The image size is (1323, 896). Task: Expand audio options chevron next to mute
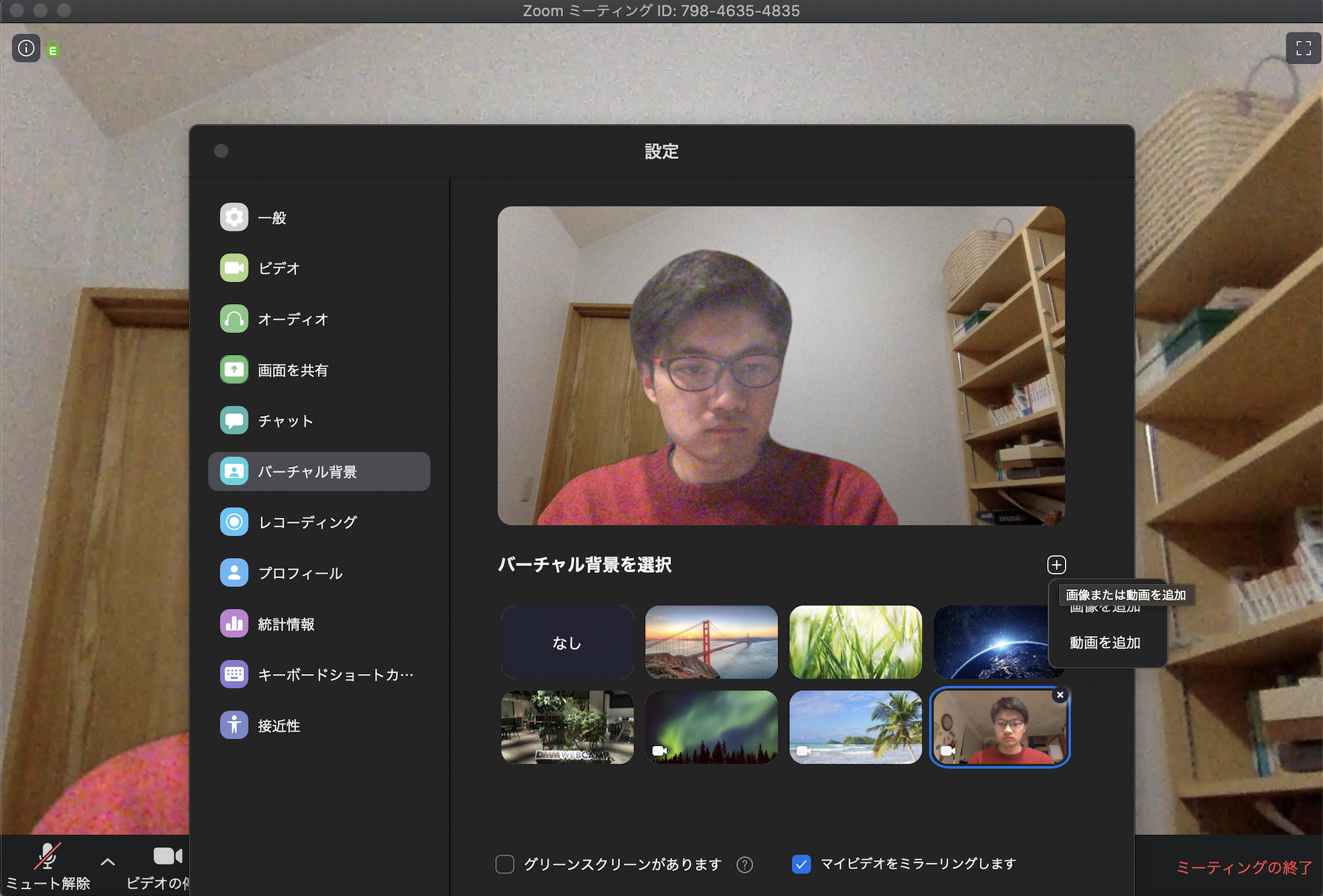click(107, 862)
